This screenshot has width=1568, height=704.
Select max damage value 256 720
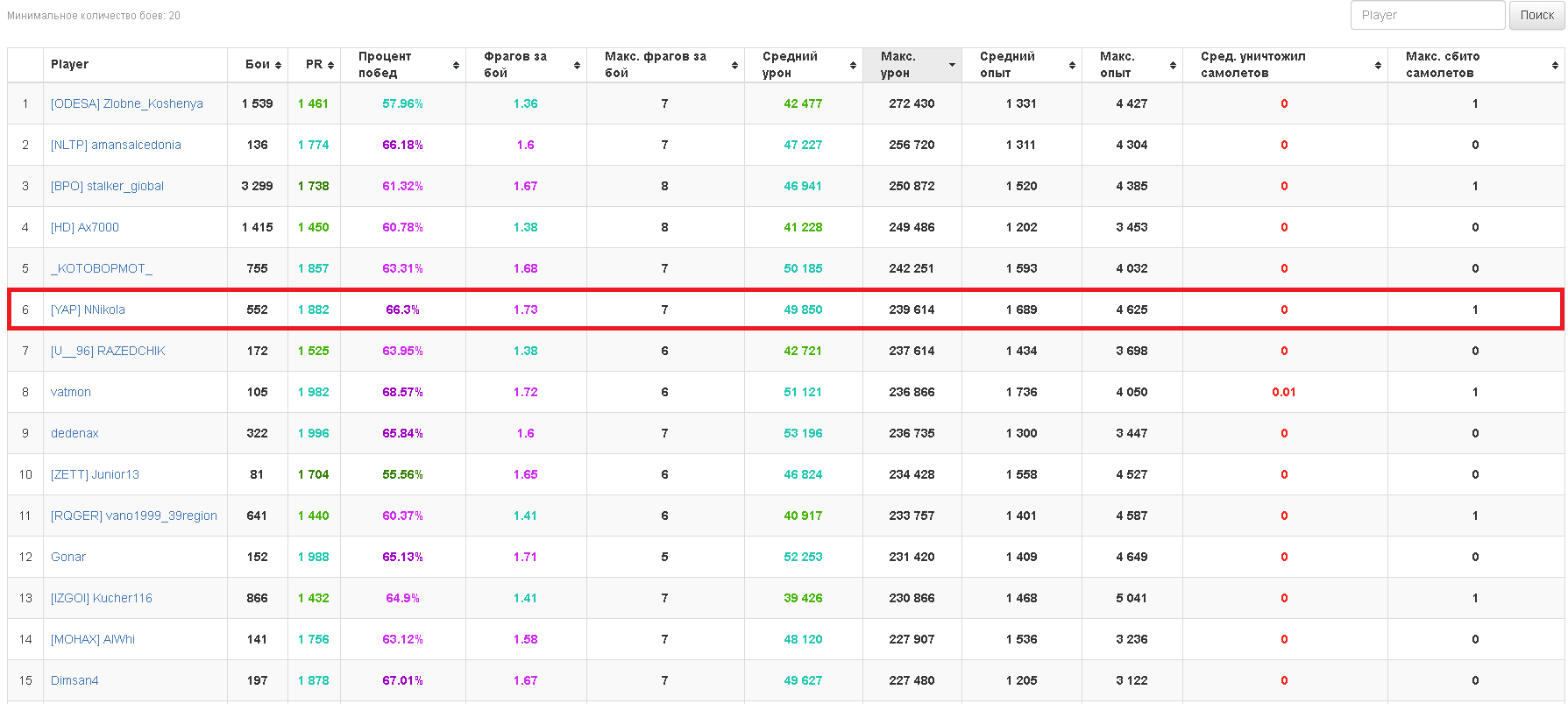912,145
